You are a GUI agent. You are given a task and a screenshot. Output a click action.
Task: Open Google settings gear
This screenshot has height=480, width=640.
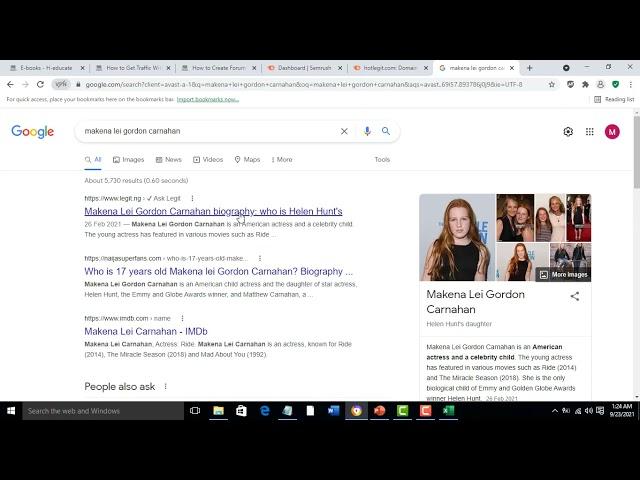click(568, 131)
